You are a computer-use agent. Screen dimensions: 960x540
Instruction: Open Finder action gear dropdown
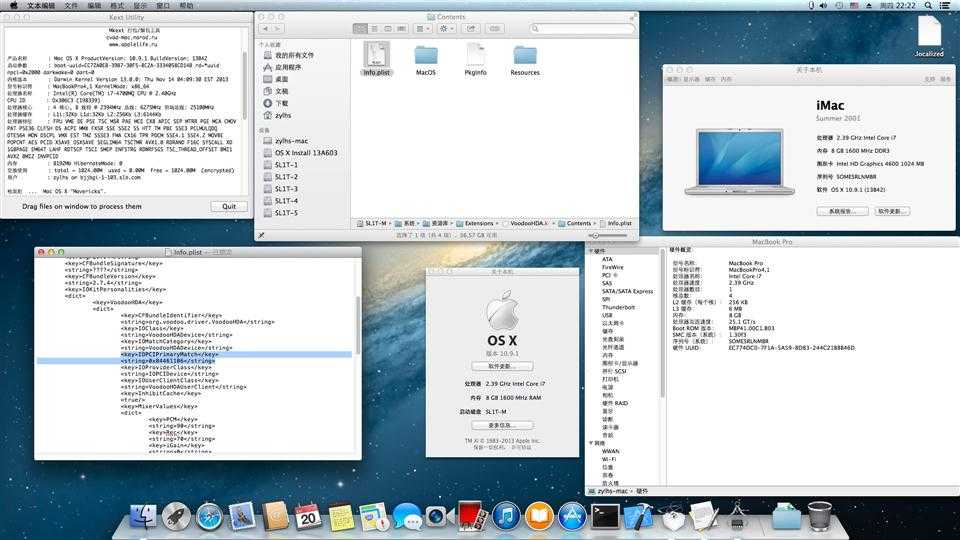tap(446, 29)
